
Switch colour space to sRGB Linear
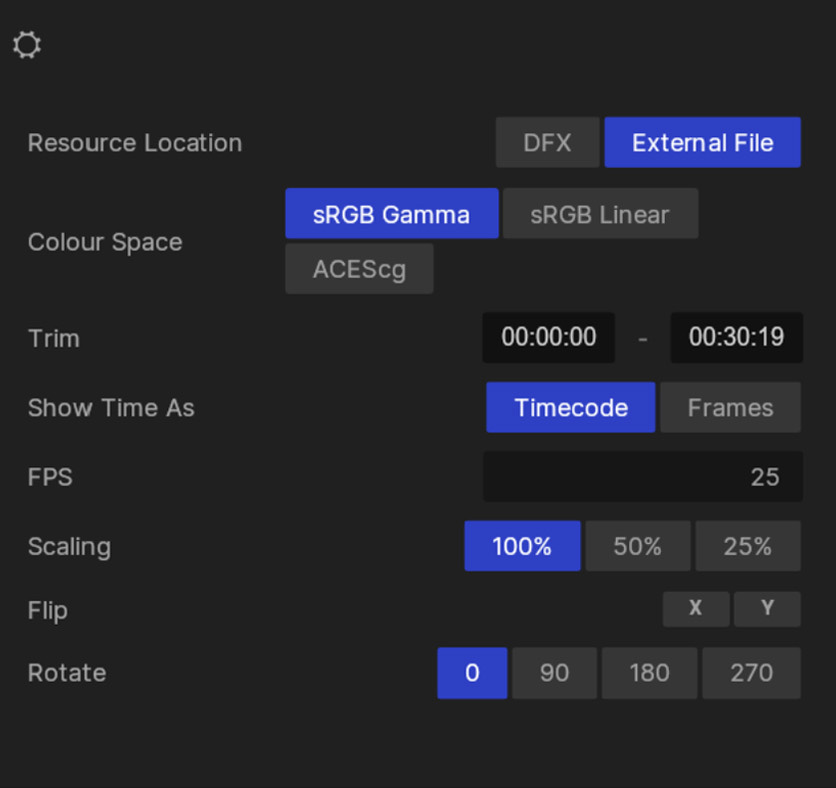click(x=600, y=214)
